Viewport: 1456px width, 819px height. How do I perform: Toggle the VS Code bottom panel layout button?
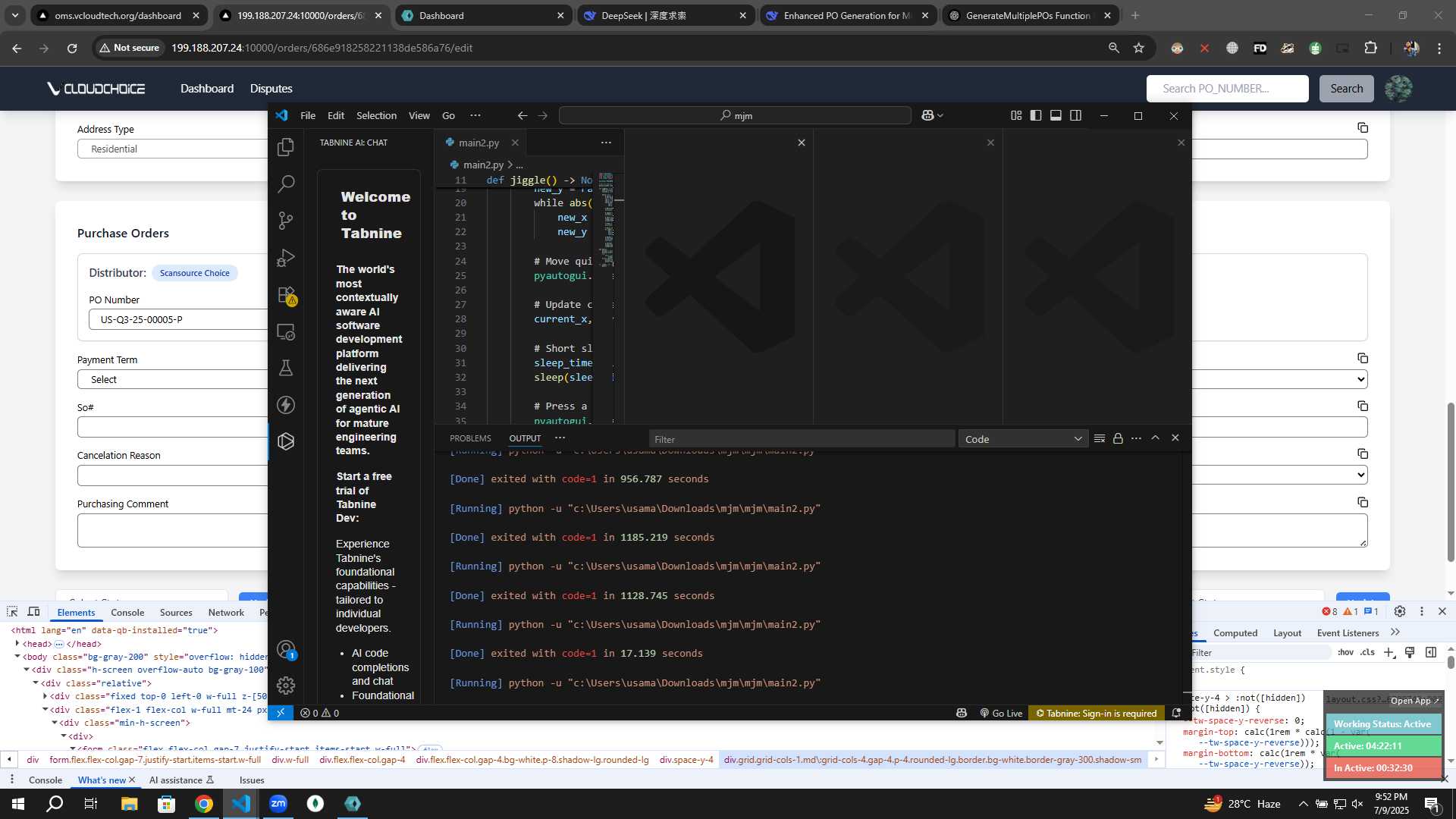tap(1056, 115)
